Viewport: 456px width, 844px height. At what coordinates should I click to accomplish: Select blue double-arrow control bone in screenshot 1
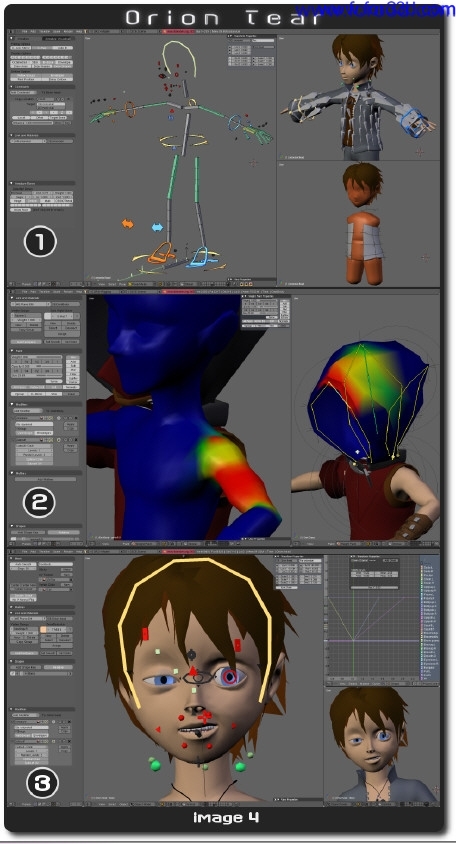(x=157, y=227)
